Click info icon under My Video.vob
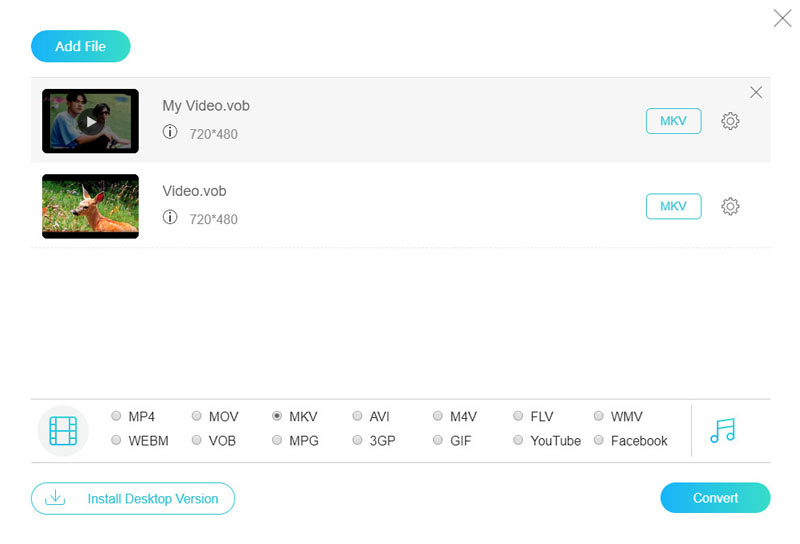The image size is (800, 544). click(x=170, y=132)
